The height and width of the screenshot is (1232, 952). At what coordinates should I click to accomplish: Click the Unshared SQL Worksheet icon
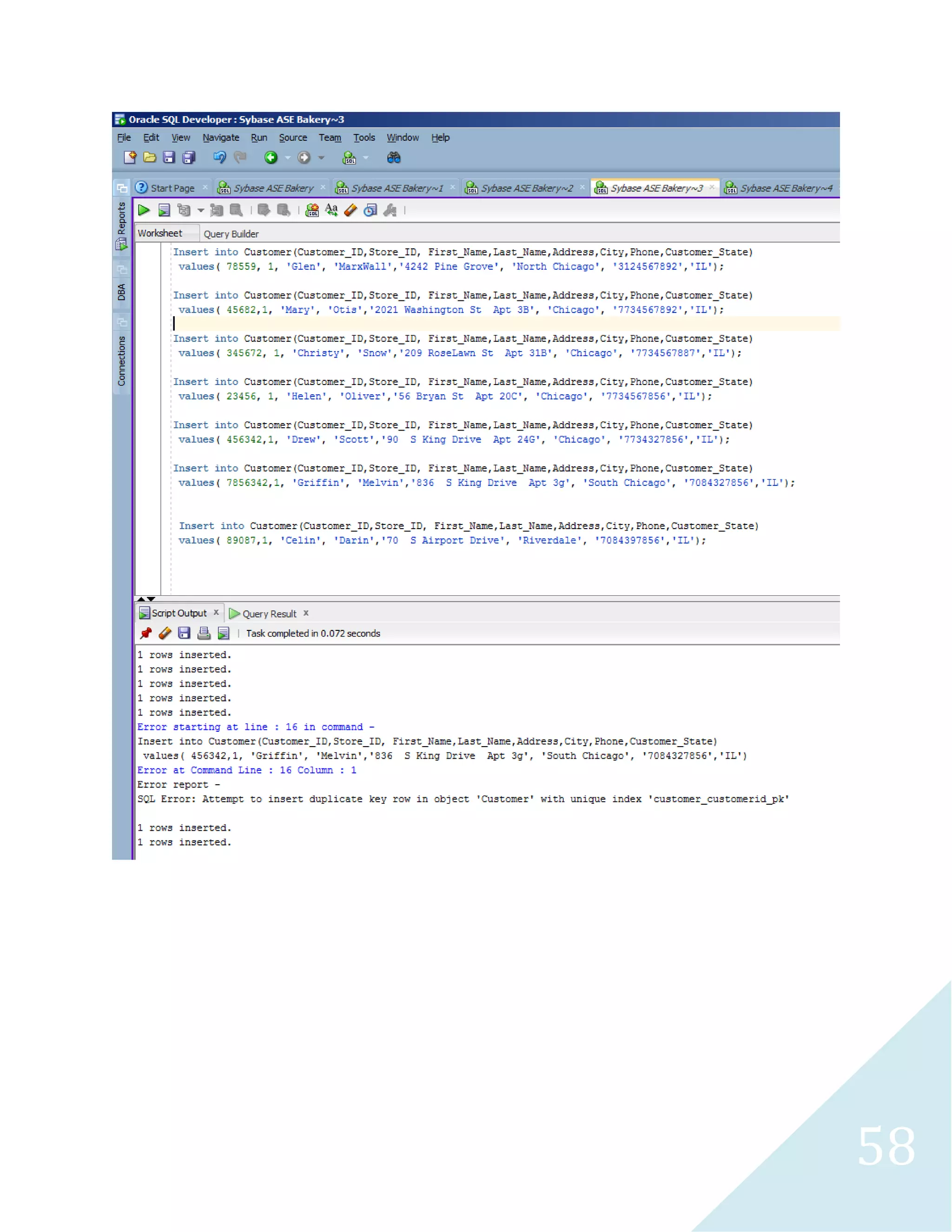tap(312, 211)
